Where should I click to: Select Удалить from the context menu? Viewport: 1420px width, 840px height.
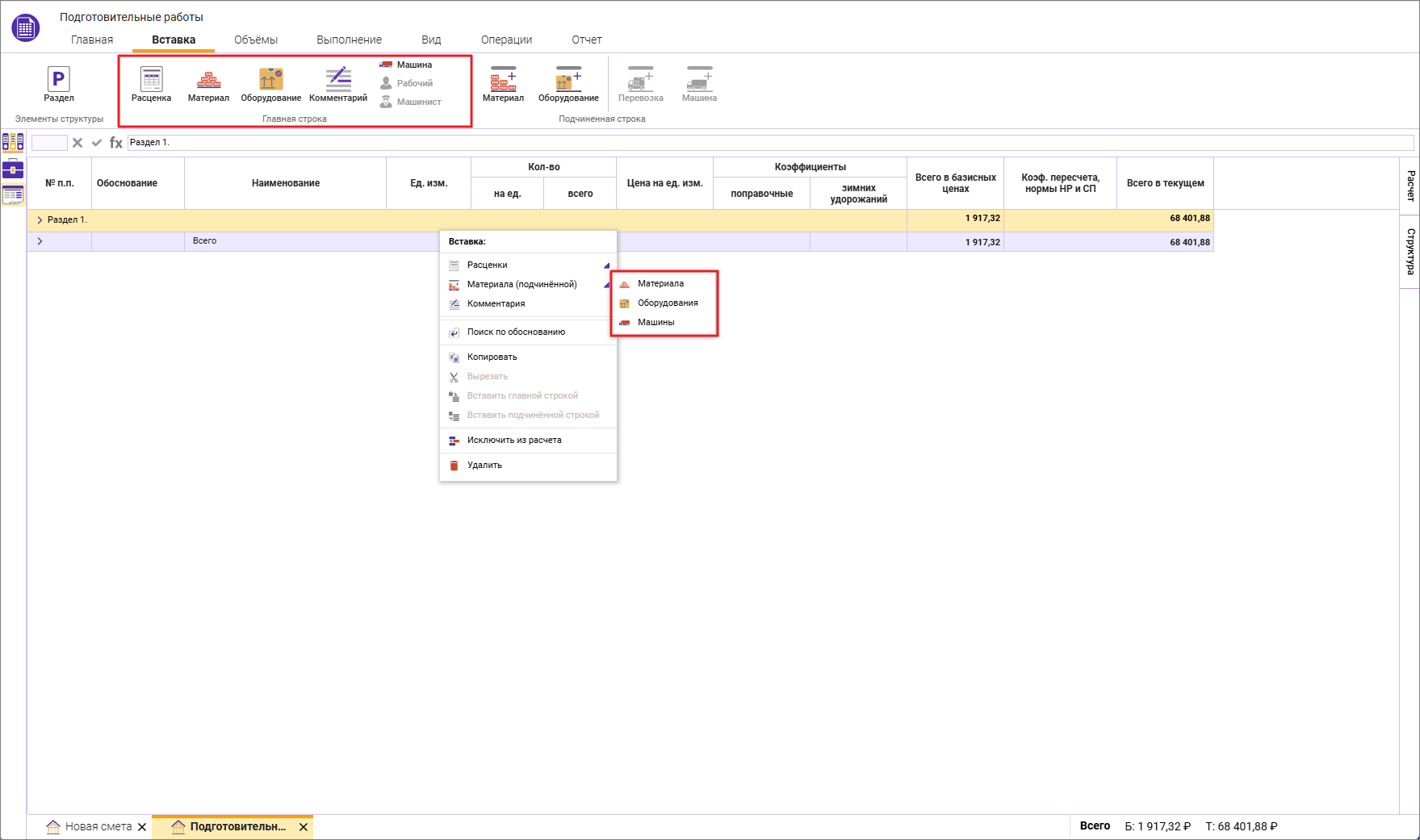click(484, 465)
